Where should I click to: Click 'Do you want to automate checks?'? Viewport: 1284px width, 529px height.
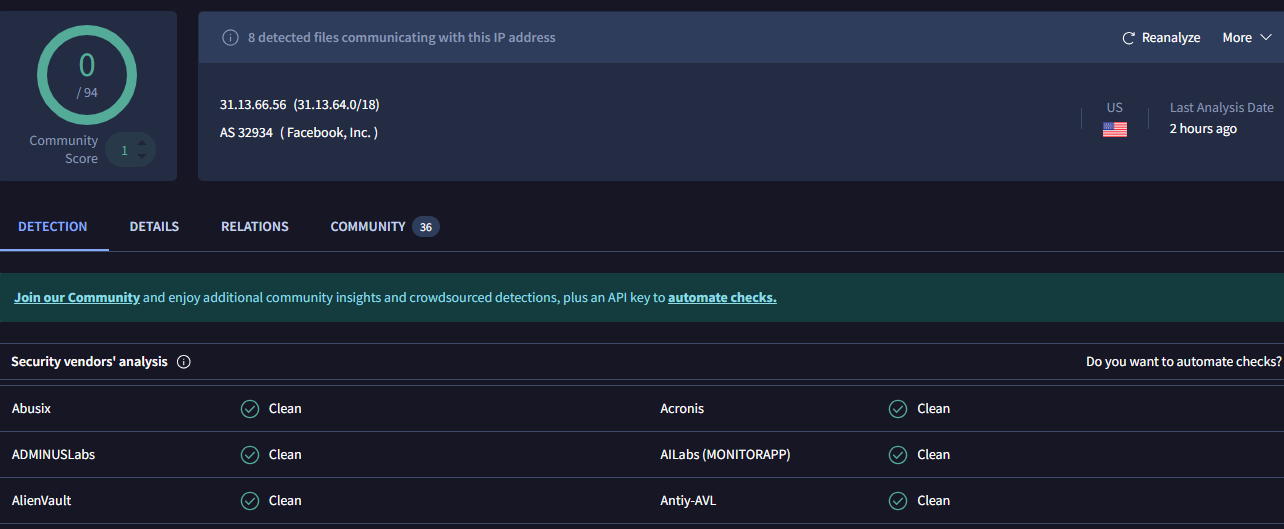click(1183, 362)
